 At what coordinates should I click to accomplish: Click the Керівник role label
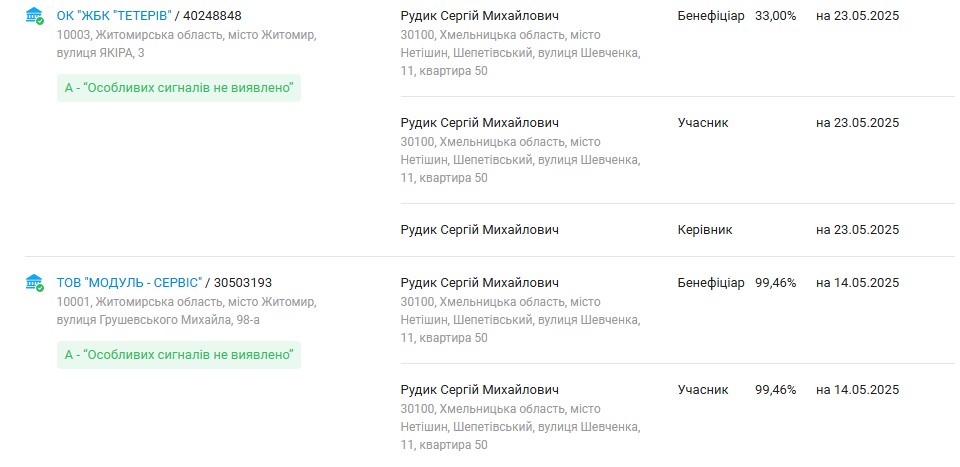[x=704, y=230]
